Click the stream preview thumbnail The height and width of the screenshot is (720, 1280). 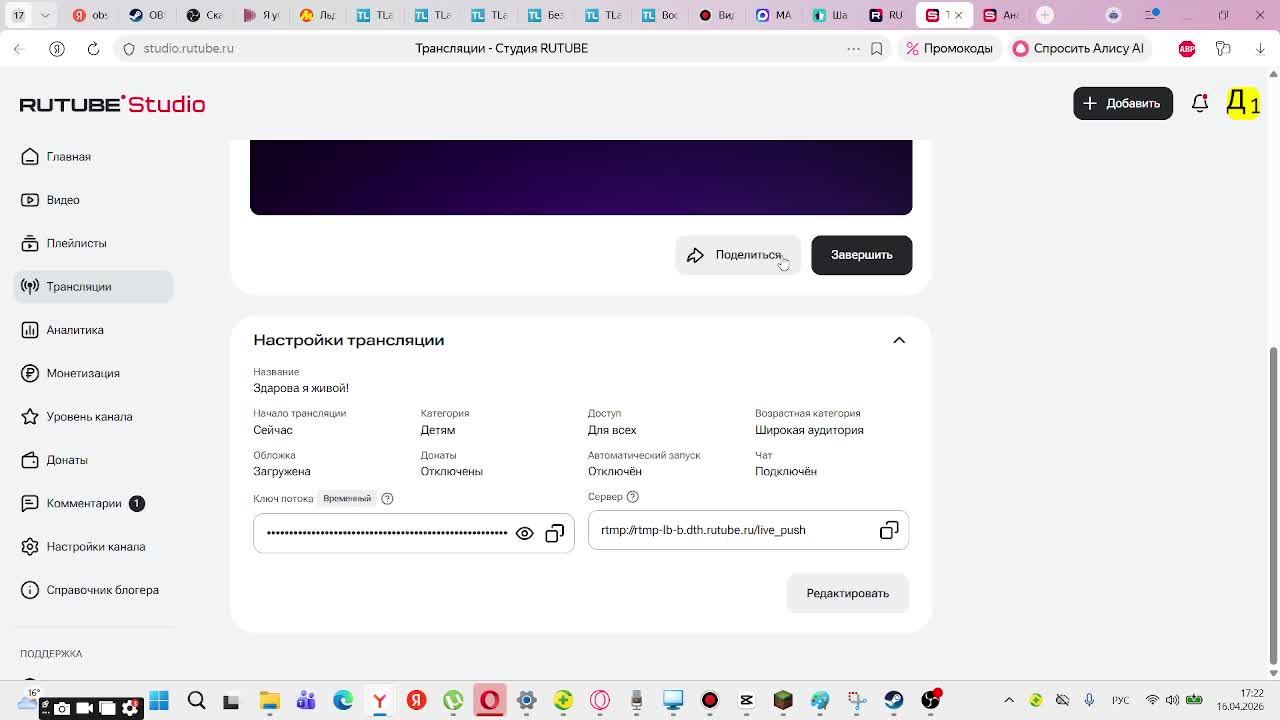tap(581, 177)
